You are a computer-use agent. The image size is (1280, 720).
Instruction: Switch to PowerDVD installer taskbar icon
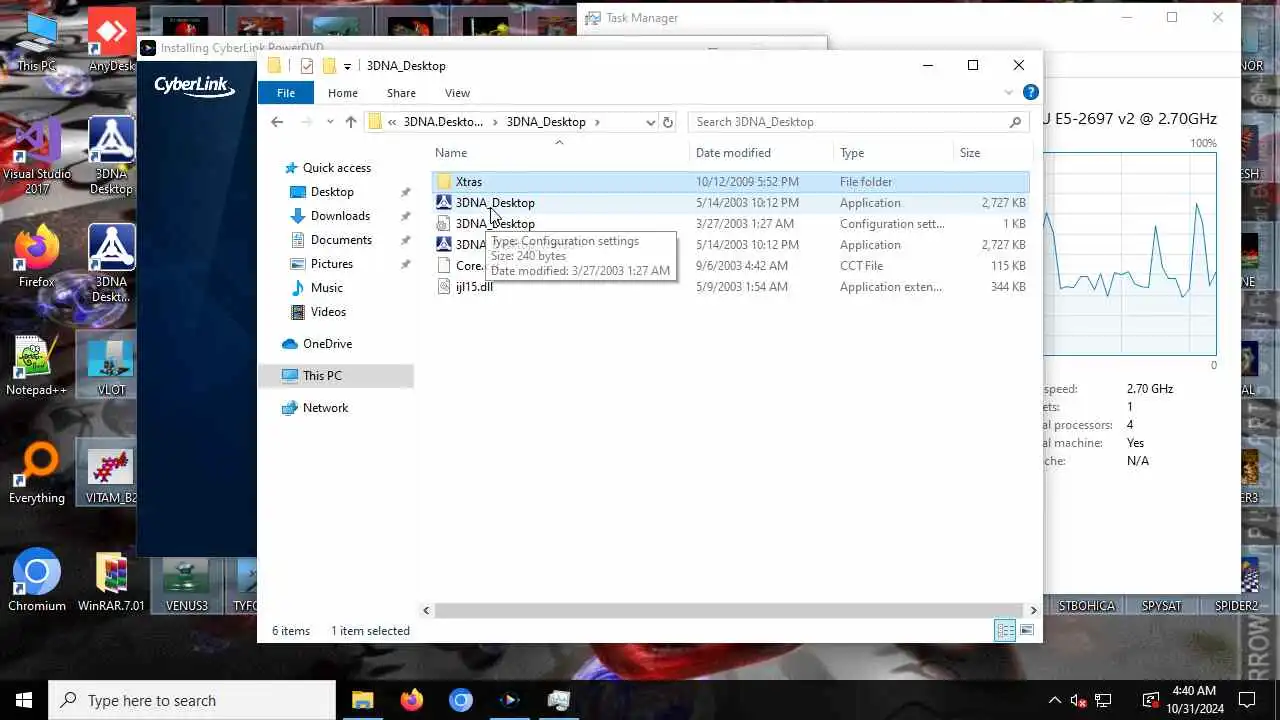point(510,700)
